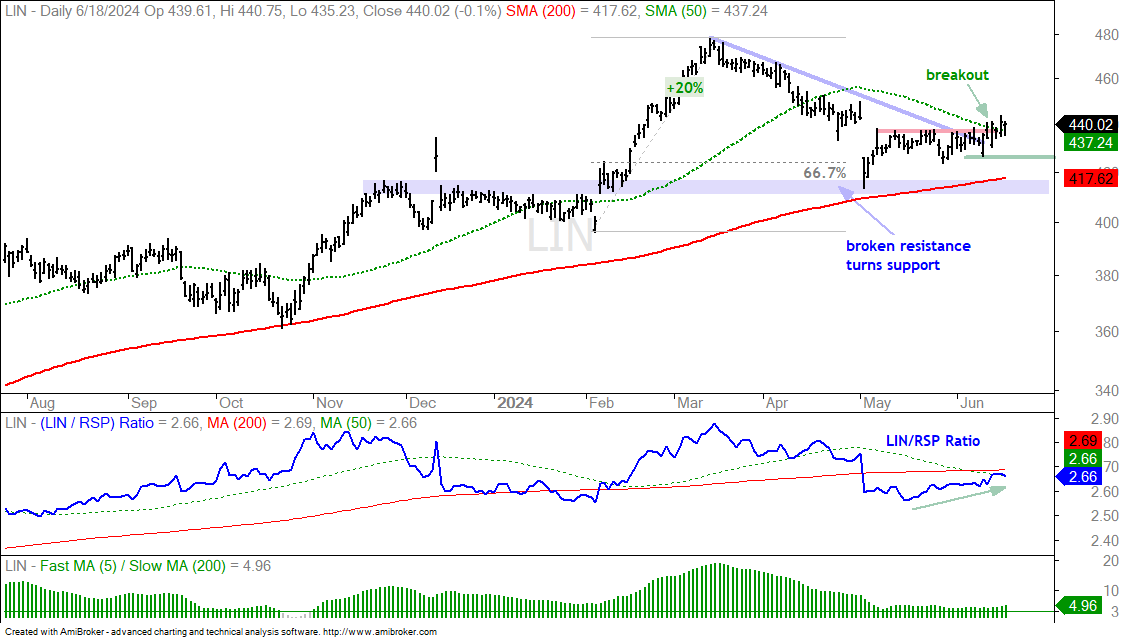
Task: Click the green 437.24 SMA 50 price tag
Action: click(1090, 143)
